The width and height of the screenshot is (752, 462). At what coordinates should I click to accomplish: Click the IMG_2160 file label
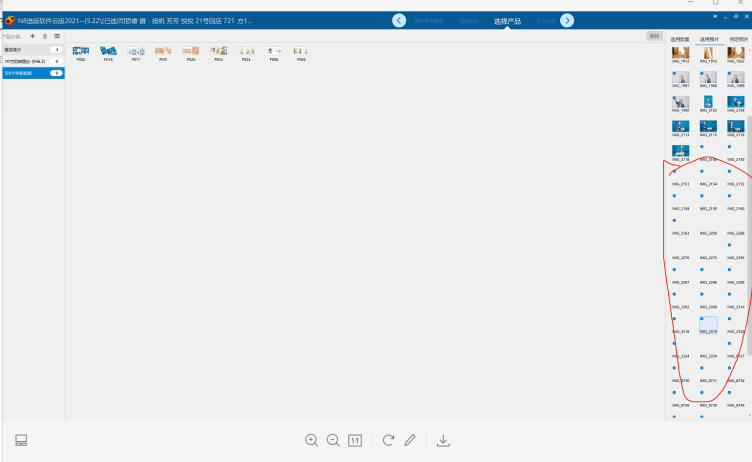pyautogui.click(x=736, y=209)
